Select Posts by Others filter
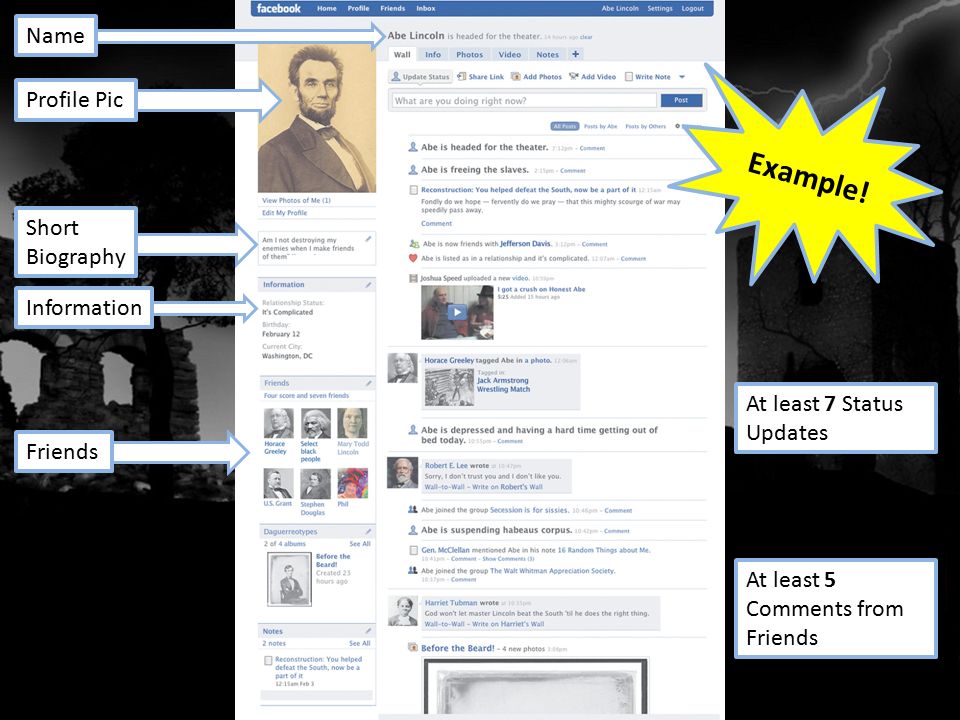Image resolution: width=960 pixels, height=720 pixels. pos(645,126)
